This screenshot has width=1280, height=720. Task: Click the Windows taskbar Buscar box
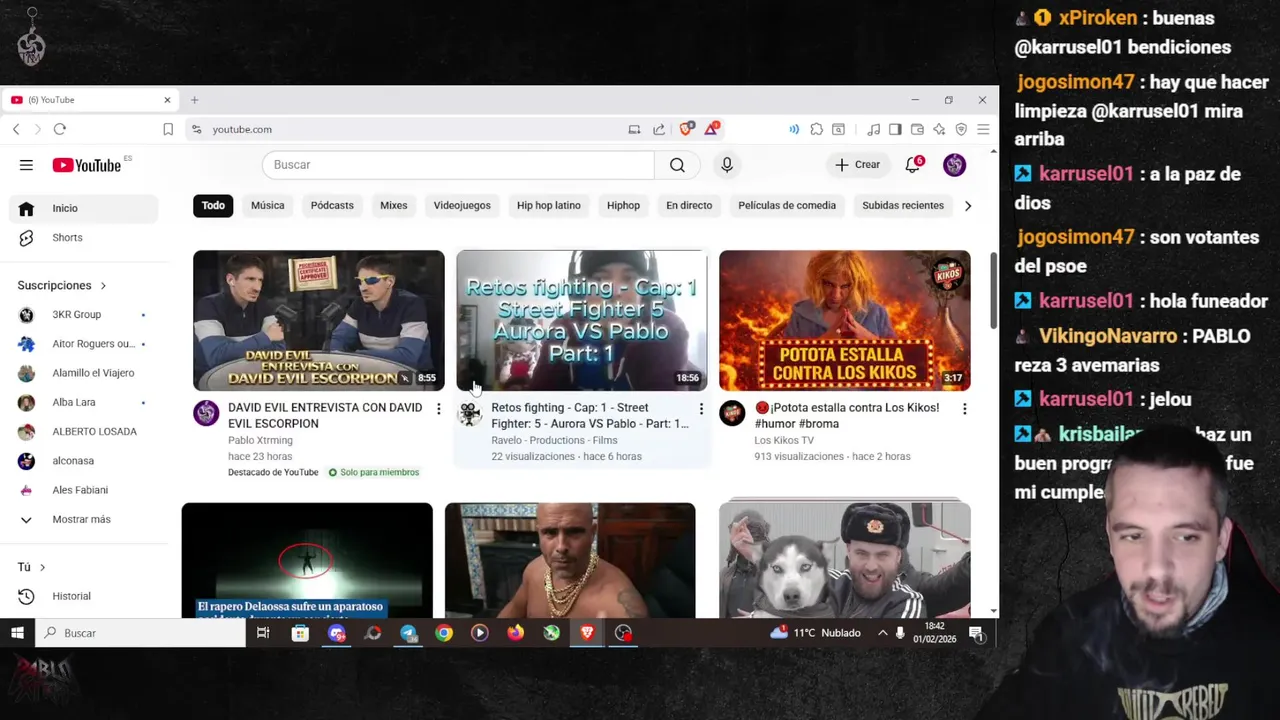[x=141, y=633]
